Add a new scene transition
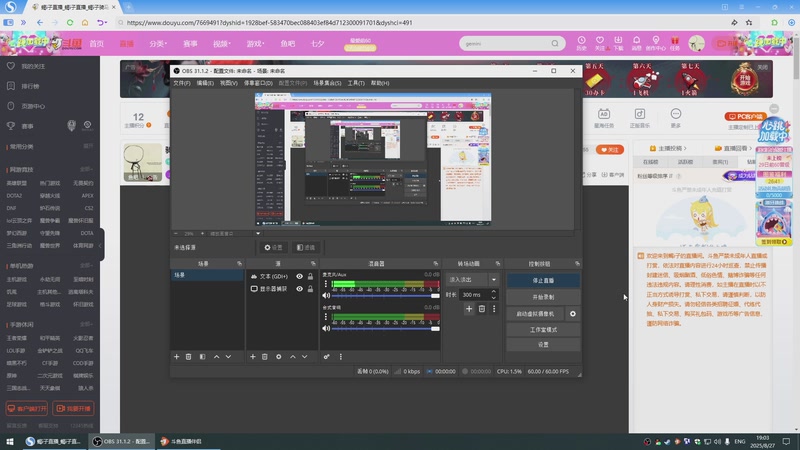This screenshot has width=800, height=450. coord(469,309)
